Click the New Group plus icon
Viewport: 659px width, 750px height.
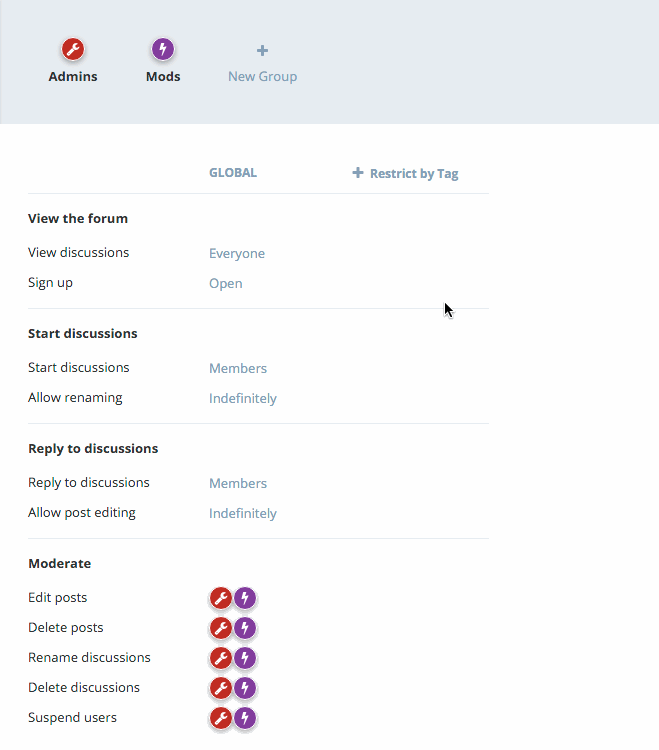pos(262,50)
